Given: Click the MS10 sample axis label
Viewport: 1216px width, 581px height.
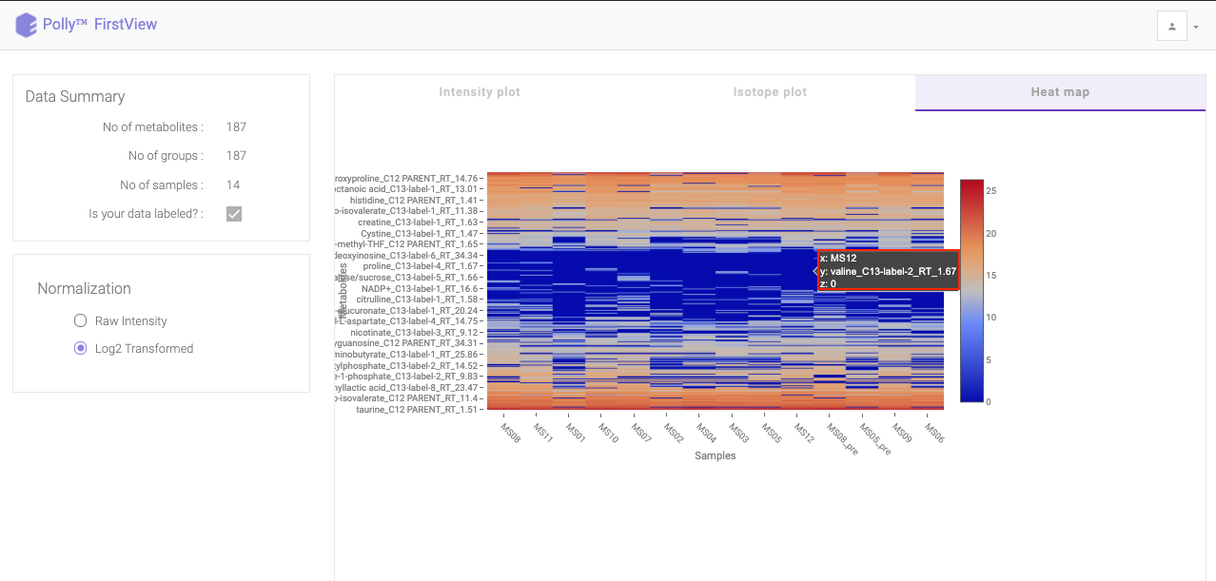Looking at the screenshot, I should (608, 431).
